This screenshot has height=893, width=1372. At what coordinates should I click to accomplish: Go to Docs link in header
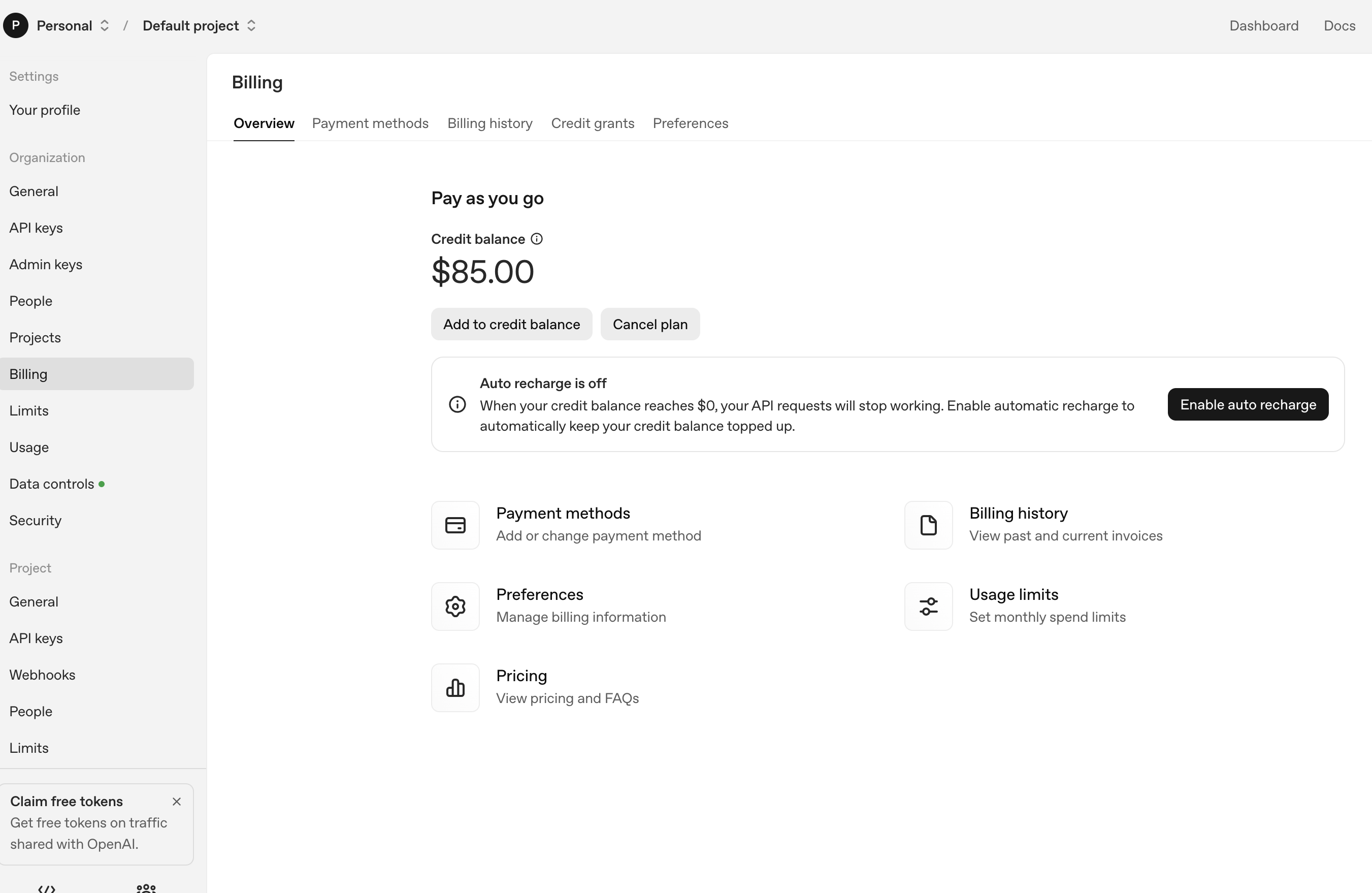coord(1338,25)
